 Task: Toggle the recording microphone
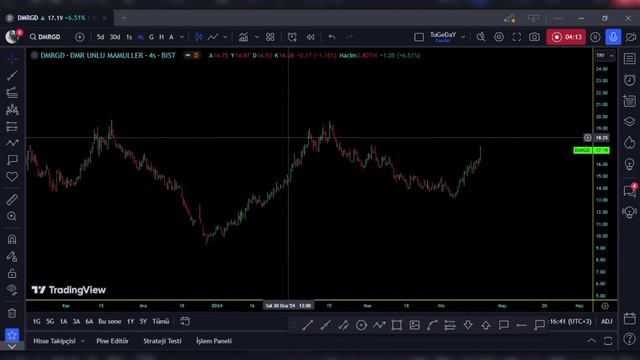[x=613, y=37]
